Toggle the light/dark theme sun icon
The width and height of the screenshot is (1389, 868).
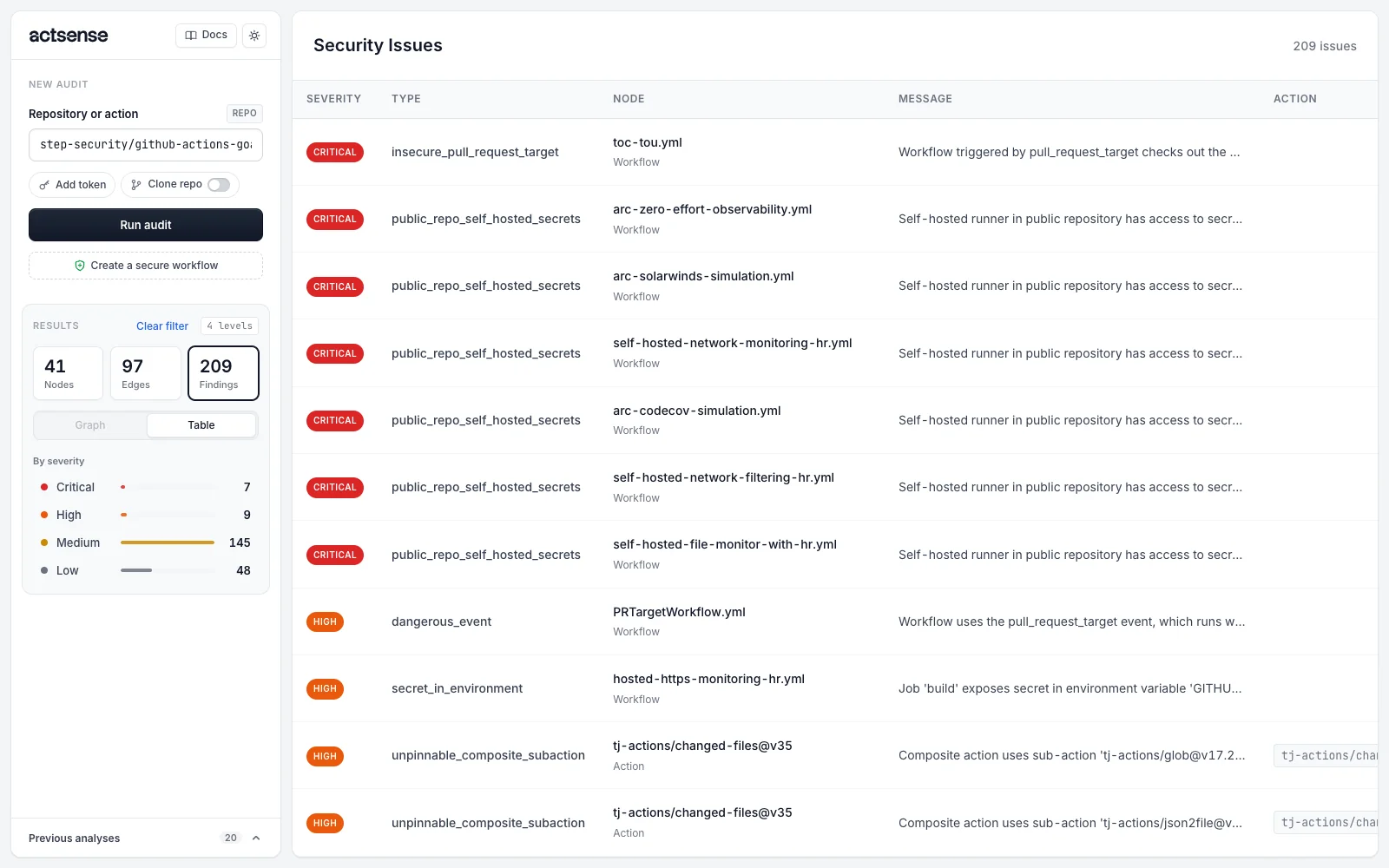point(254,36)
